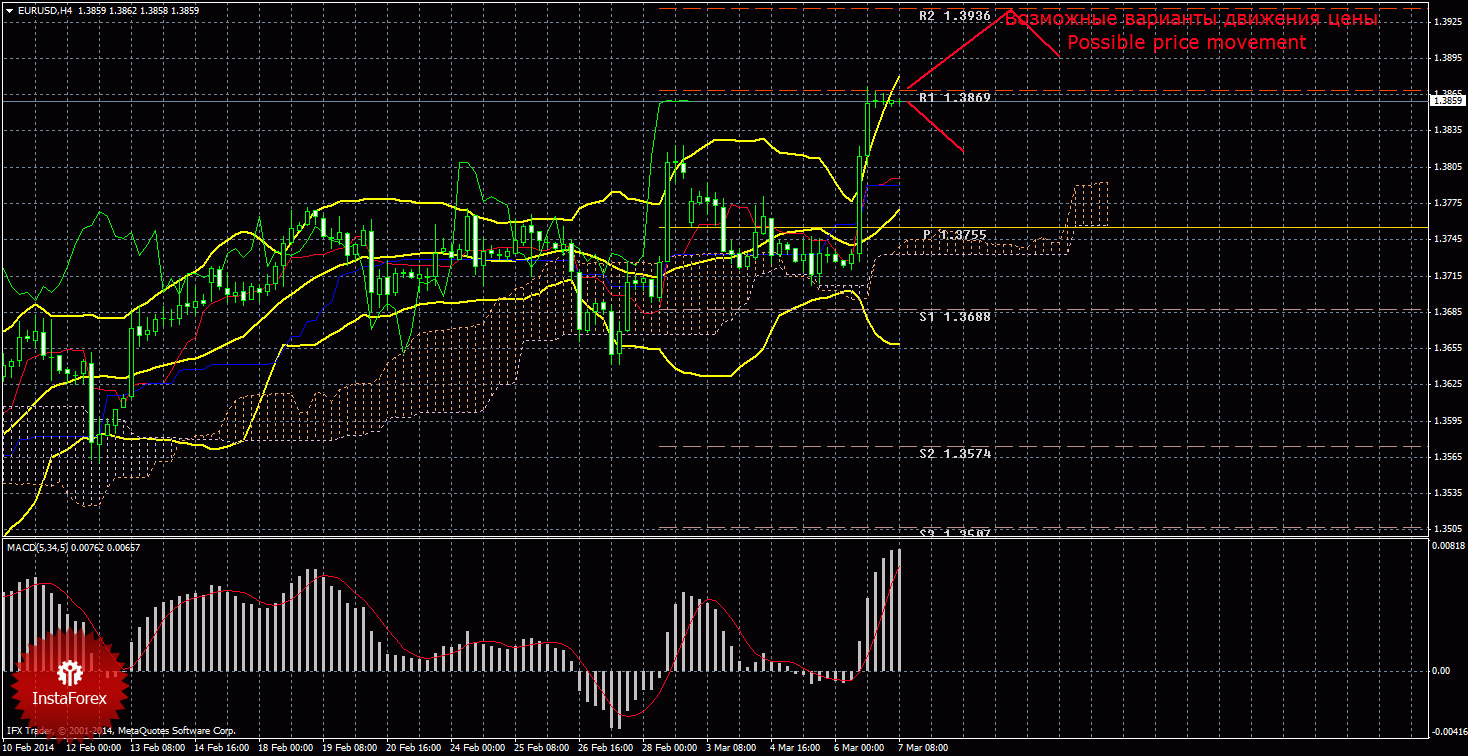1468x756 pixels.
Task: Click the R2 1.3936 resistance label
Action: pos(955,16)
